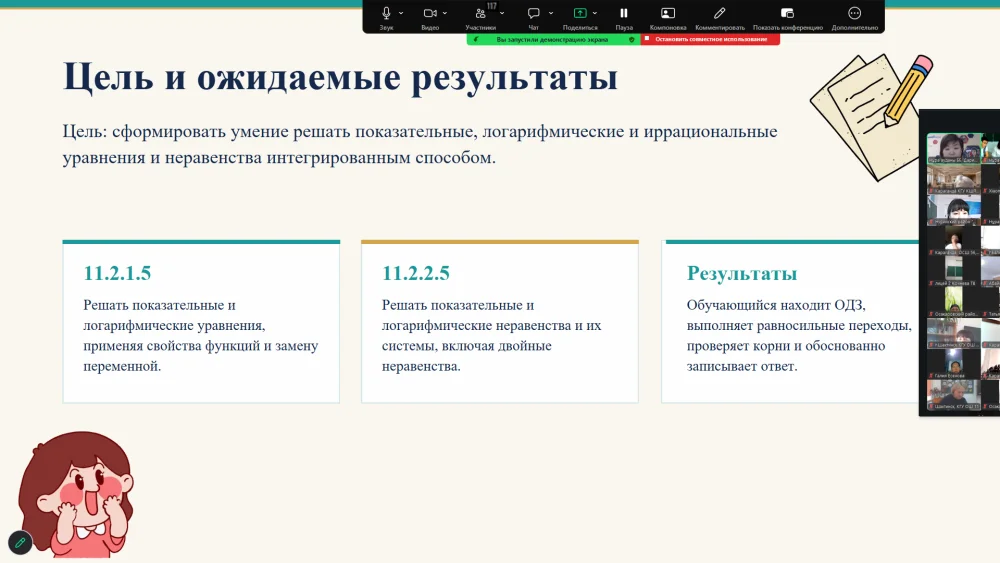Open share options arrow beside Поделиться
The width and height of the screenshot is (1000, 563).
coord(595,13)
